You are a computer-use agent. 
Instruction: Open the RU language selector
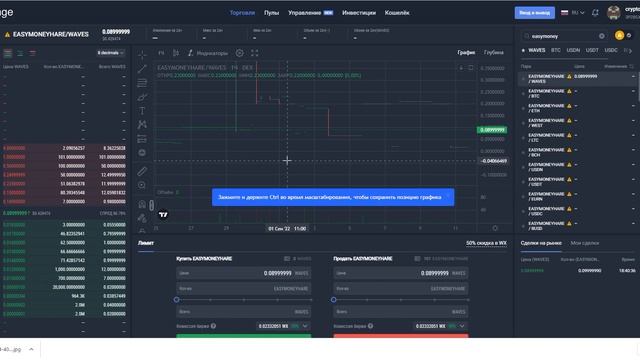[x=573, y=13]
